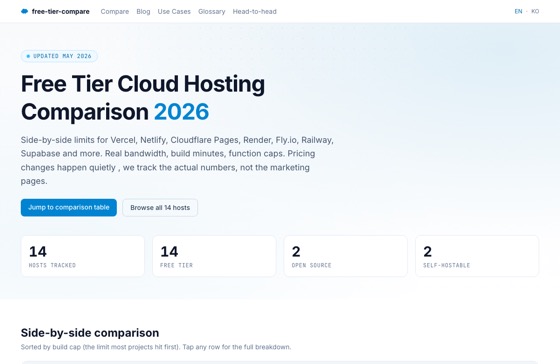Click the Side-by-side limits description paragraph

[177, 160]
